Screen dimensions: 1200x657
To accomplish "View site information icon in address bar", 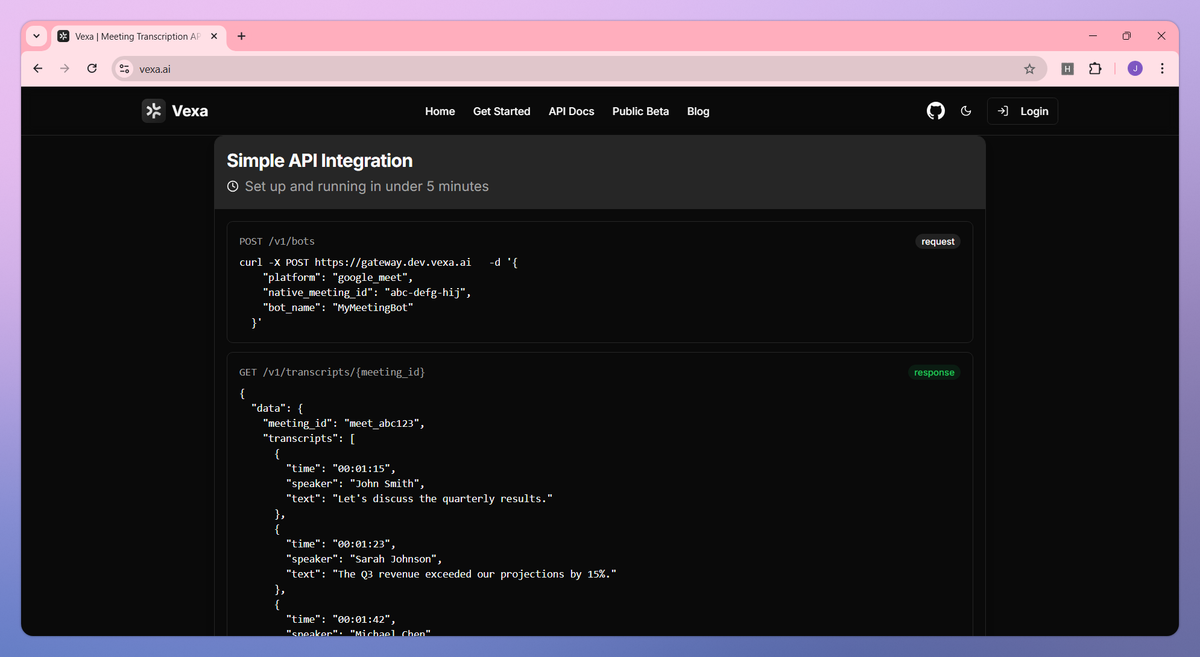I will (124, 69).
